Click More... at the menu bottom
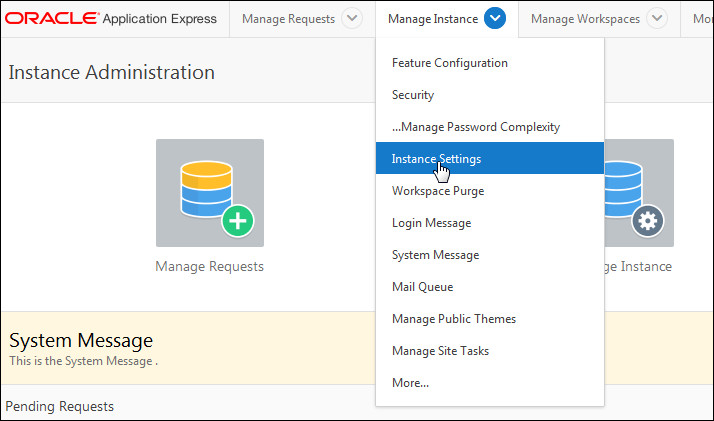714x421 pixels. (x=410, y=383)
